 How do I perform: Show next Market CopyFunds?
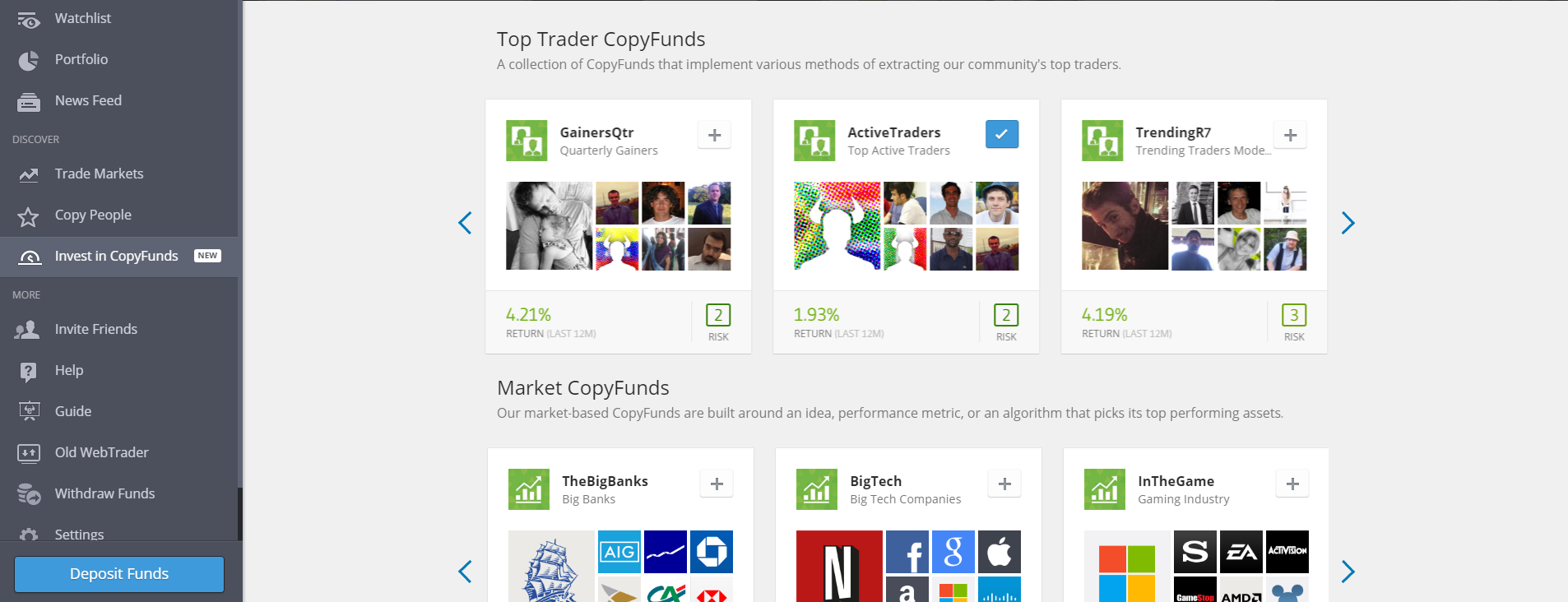pos(1348,572)
